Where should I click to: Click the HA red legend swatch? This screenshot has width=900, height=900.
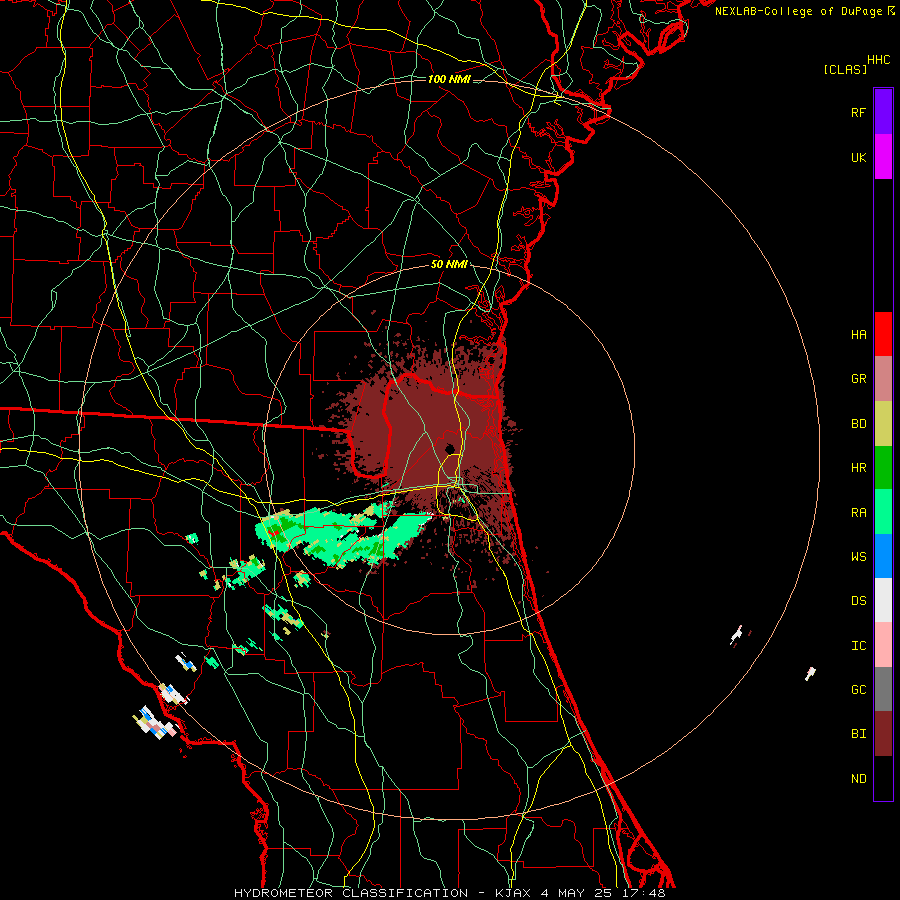[883, 334]
